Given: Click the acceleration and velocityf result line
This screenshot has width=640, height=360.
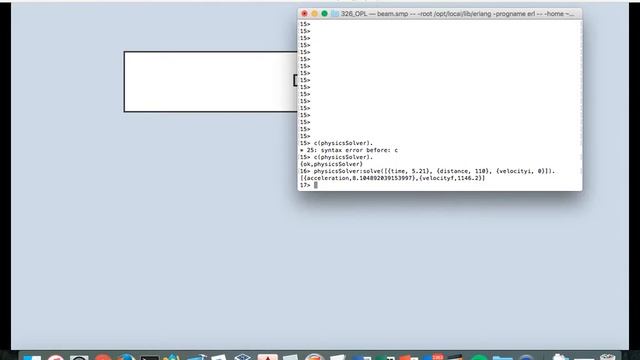Looking at the screenshot, I should click(x=393, y=178).
